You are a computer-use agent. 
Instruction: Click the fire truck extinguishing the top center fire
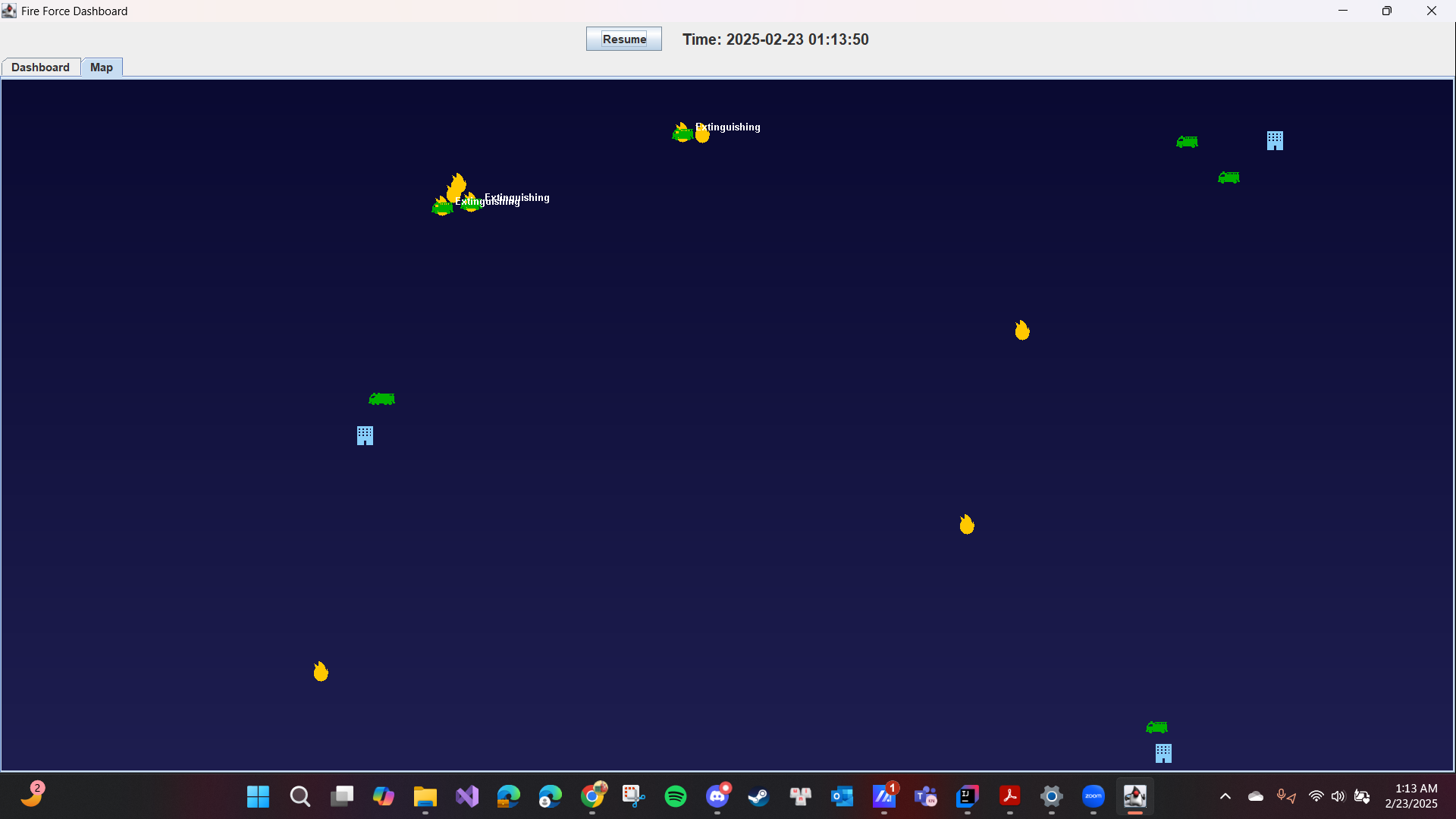pyautogui.click(x=682, y=134)
